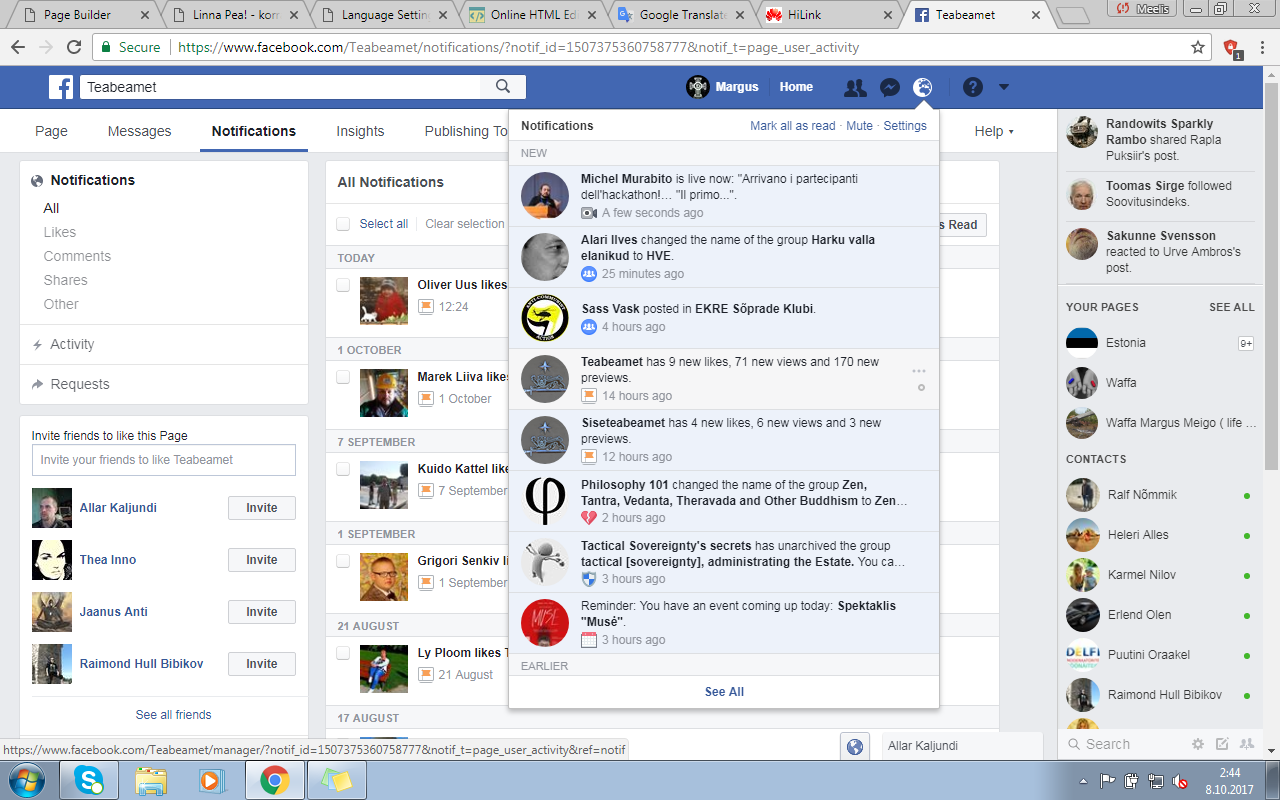Filter notifications by Comments

tap(77, 256)
